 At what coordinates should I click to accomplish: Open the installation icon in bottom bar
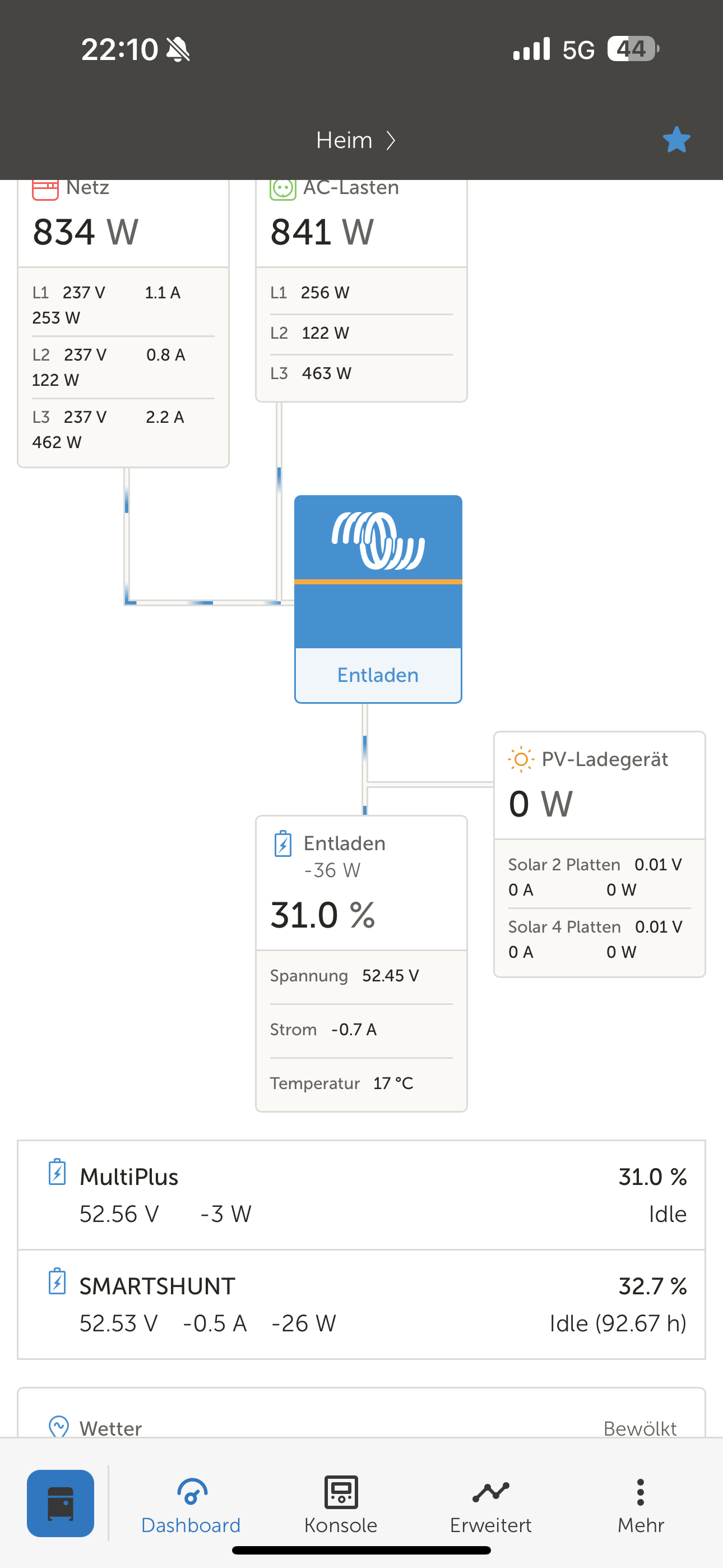(61, 1502)
